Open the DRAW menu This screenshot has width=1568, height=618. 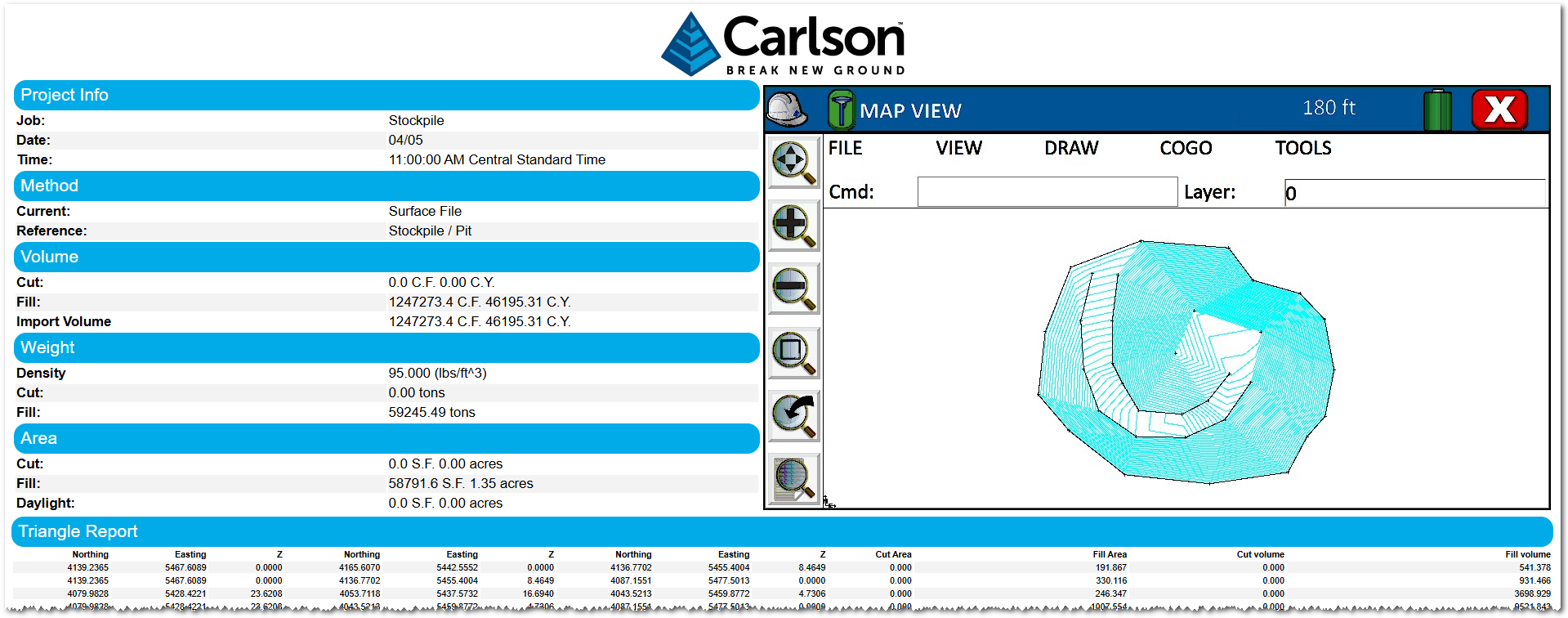coord(1071,148)
